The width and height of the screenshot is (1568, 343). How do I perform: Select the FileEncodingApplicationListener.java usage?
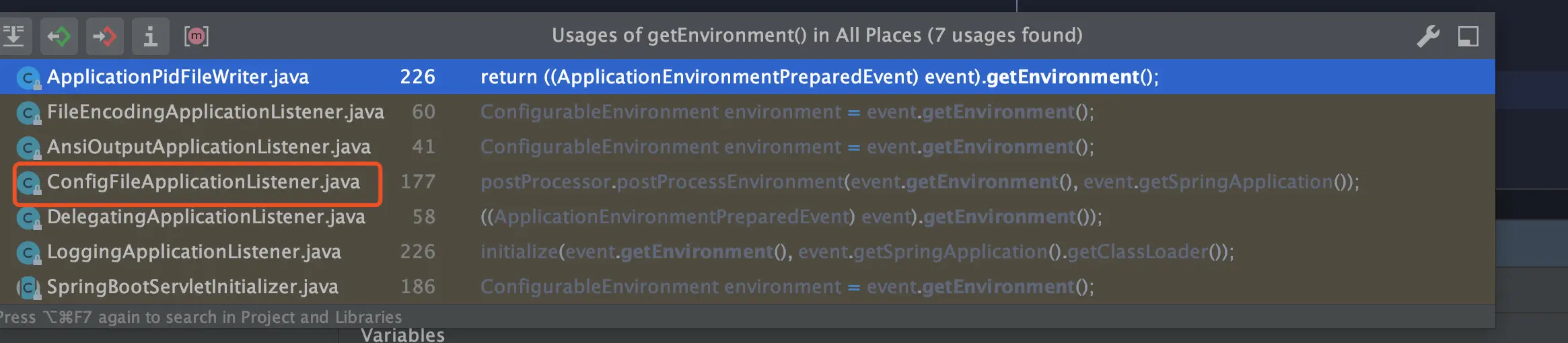tap(215, 112)
